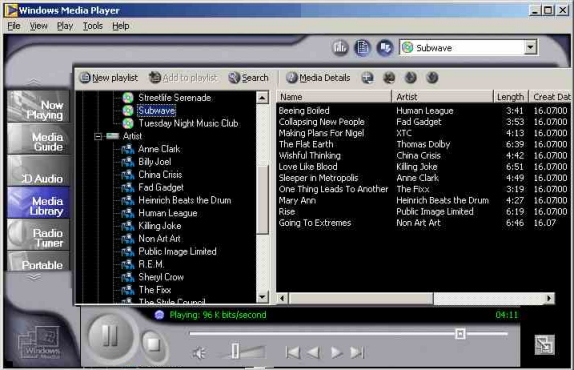Open the Portable device tab
Viewport: 574px width, 370px height.
[38, 261]
